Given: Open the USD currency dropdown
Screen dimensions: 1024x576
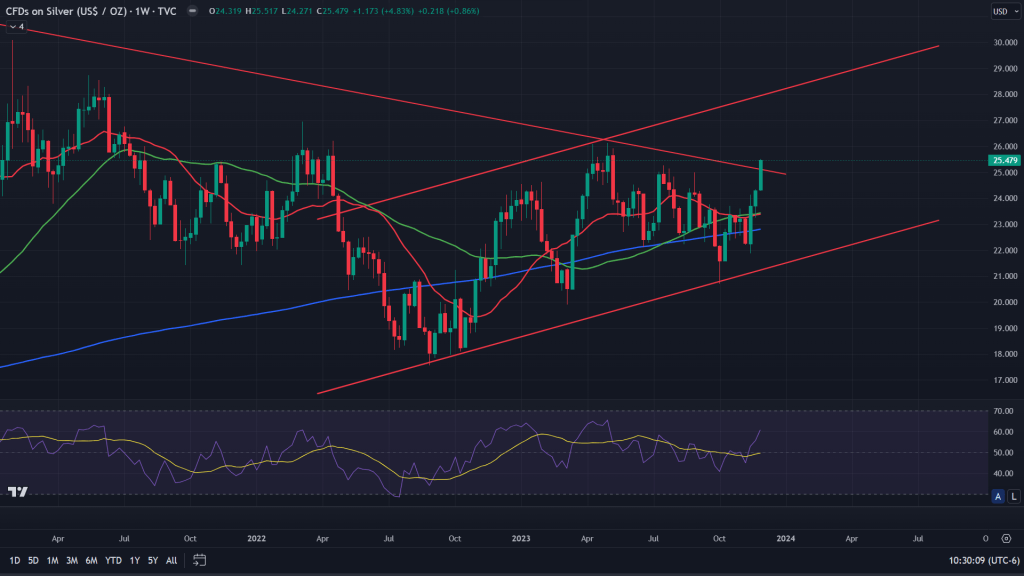Looking at the screenshot, I should tap(1002, 12).
